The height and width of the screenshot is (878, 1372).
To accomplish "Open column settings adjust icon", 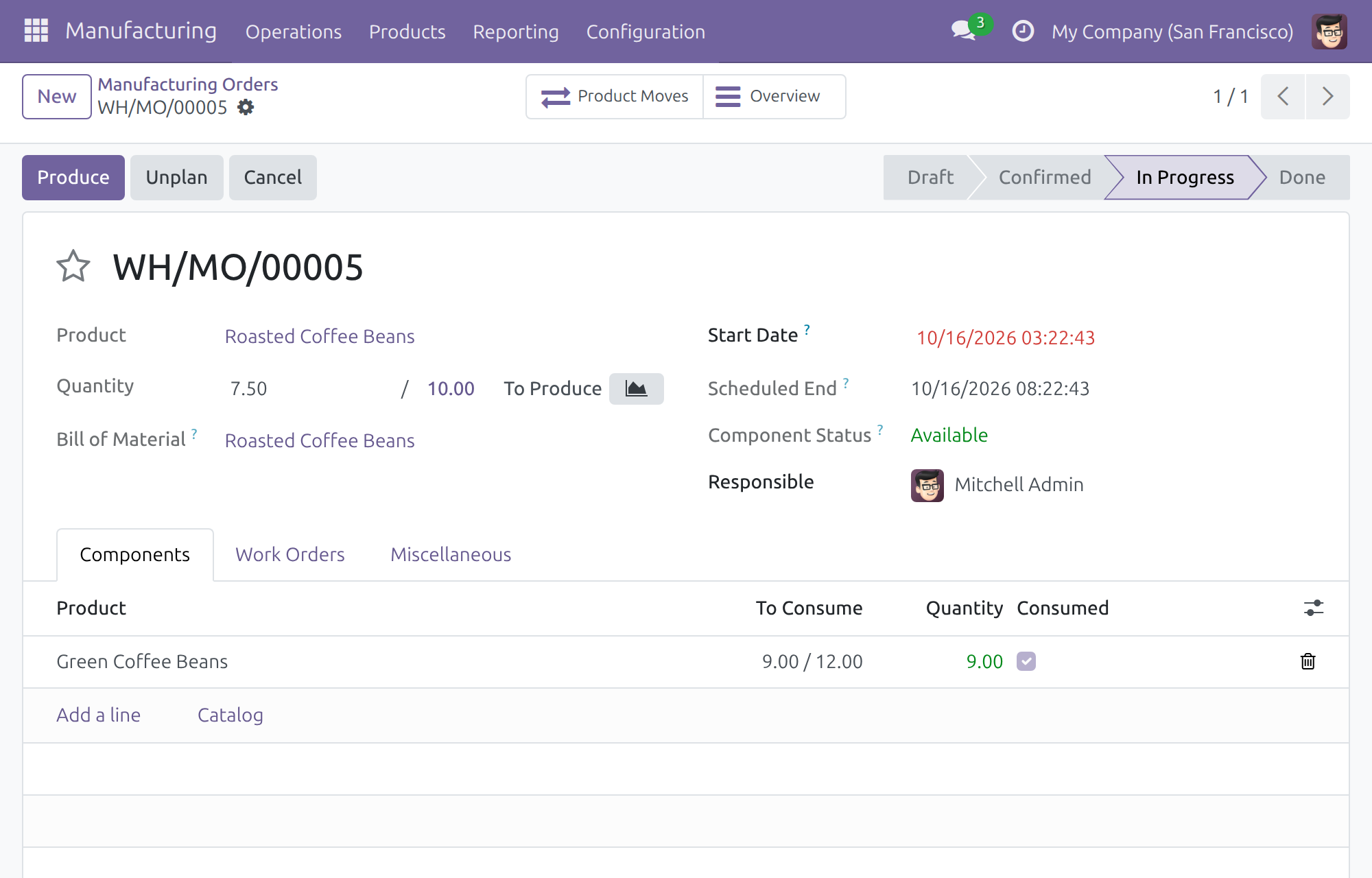I will point(1314,608).
